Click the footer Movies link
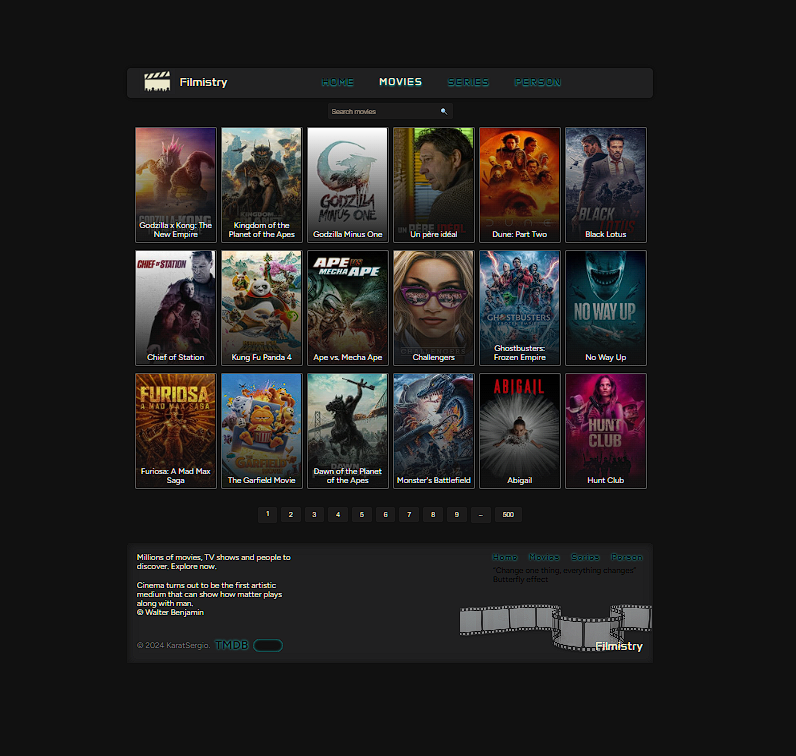The image size is (796, 756). [x=544, y=557]
